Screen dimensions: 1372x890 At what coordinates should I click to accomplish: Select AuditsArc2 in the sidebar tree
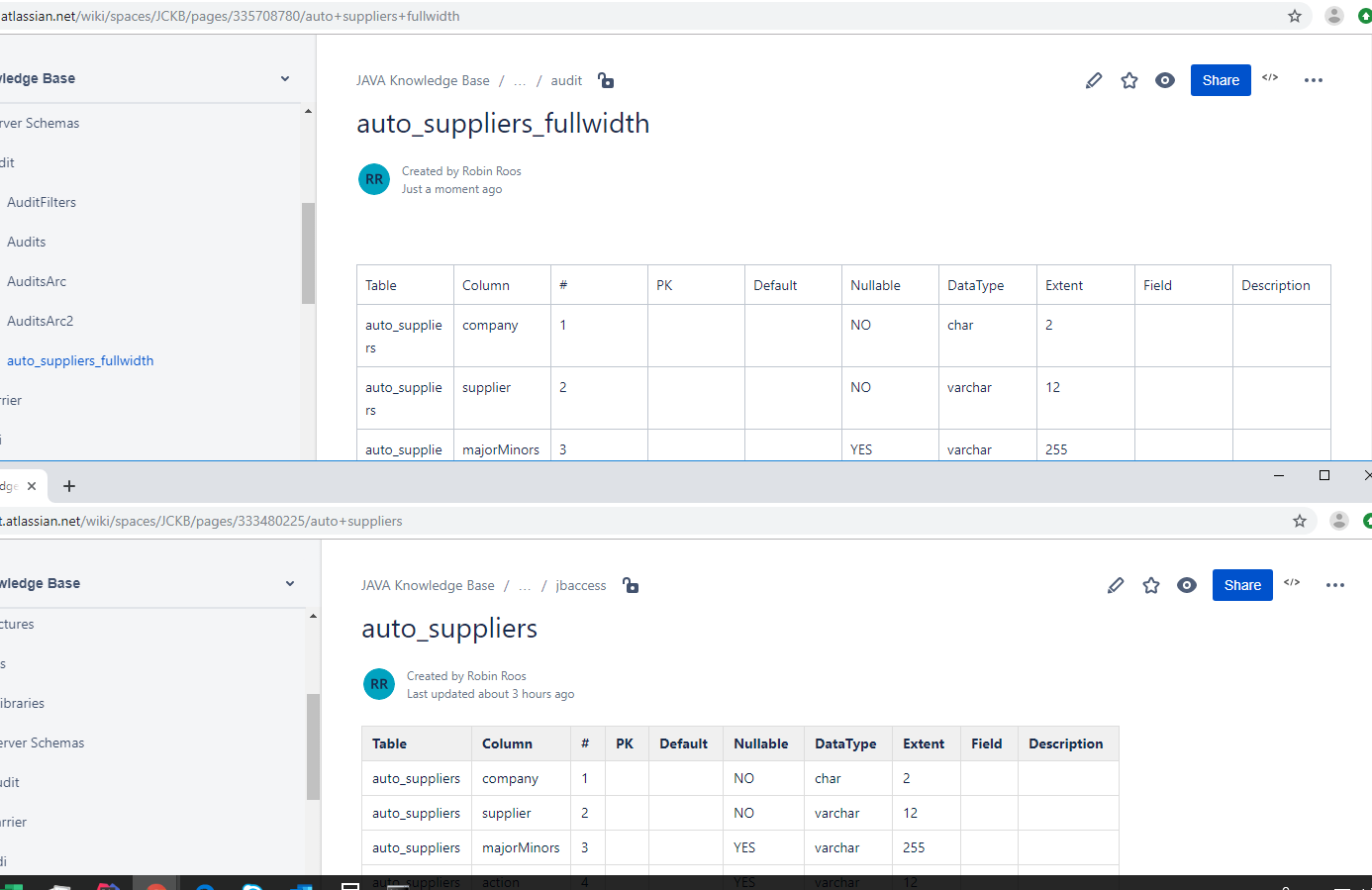41,321
